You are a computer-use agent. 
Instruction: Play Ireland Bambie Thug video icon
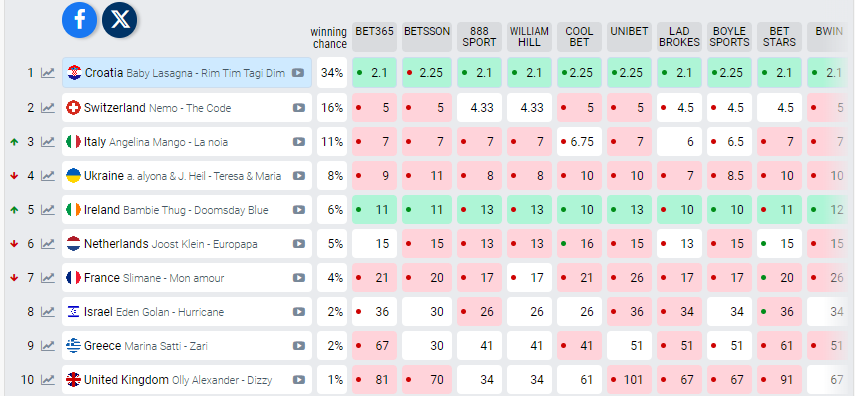point(298,209)
